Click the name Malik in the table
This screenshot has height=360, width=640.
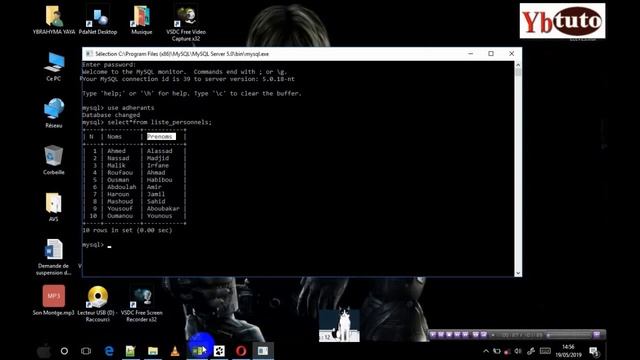(117, 166)
